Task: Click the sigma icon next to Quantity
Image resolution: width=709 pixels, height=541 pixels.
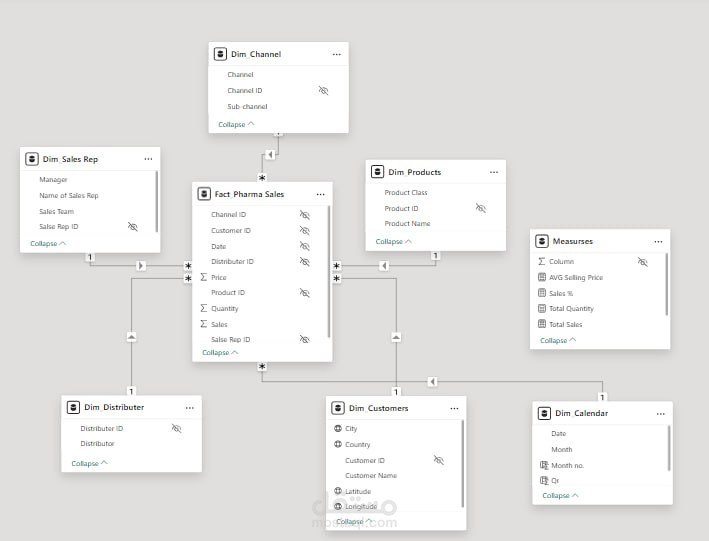Action: click(x=204, y=308)
